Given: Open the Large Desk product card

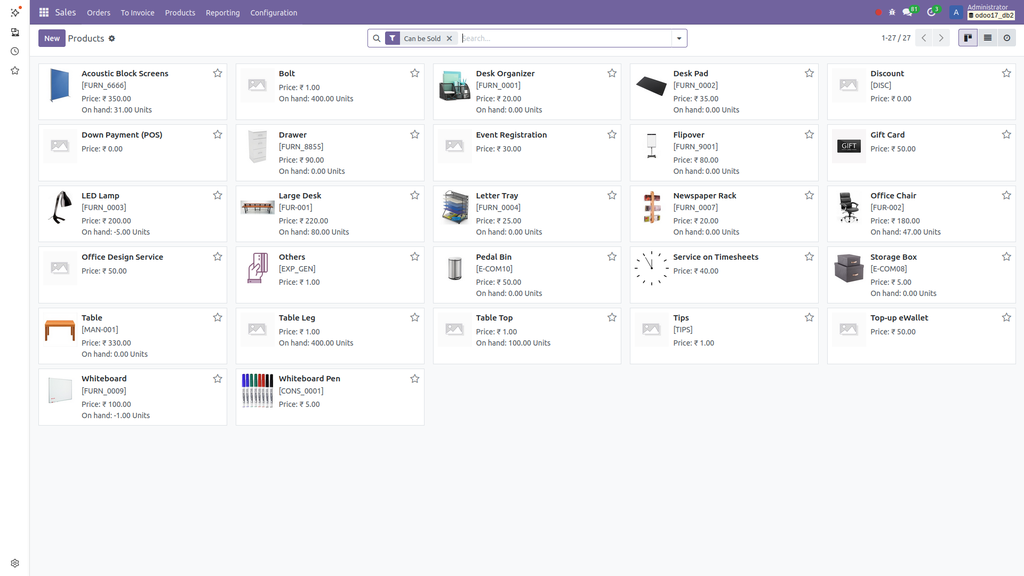Looking at the screenshot, I should pos(330,214).
